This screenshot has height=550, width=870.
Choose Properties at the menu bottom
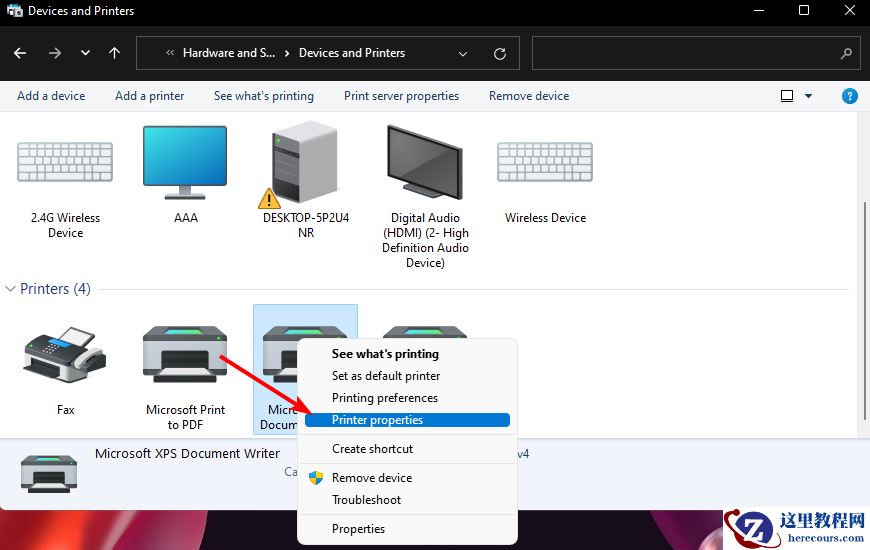[358, 529]
